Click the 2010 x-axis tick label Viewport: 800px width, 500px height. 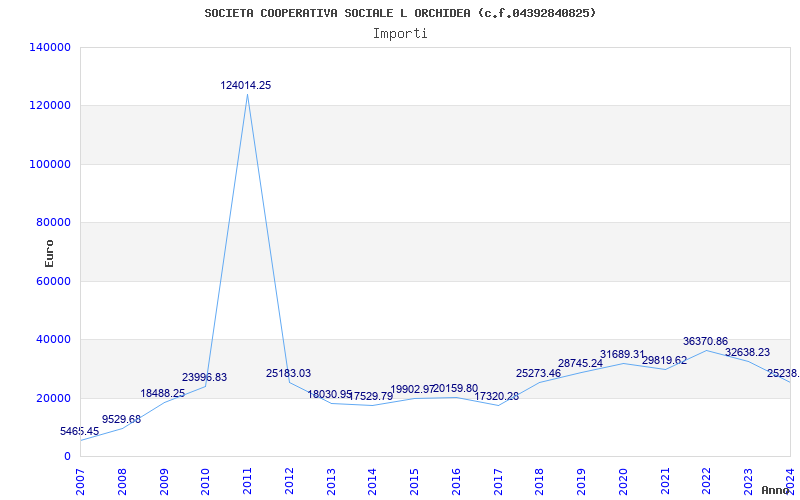point(206,482)
